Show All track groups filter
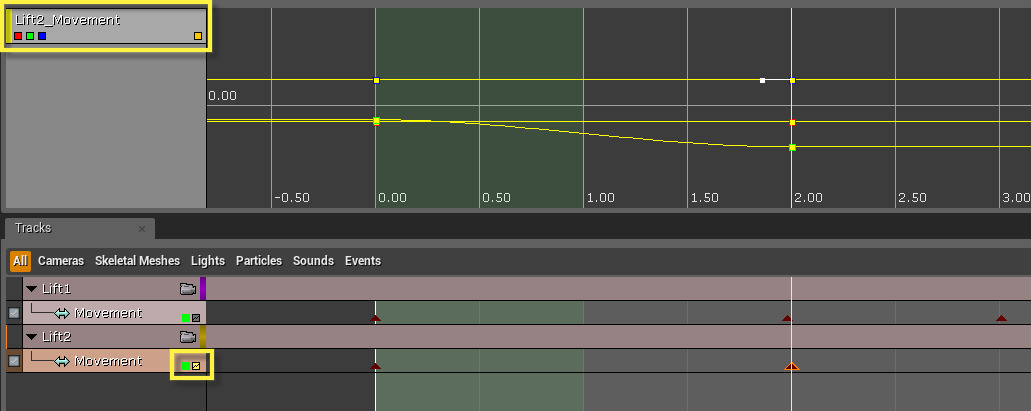Viewport: 1031px width, 411px height. (x=20, y=261)
